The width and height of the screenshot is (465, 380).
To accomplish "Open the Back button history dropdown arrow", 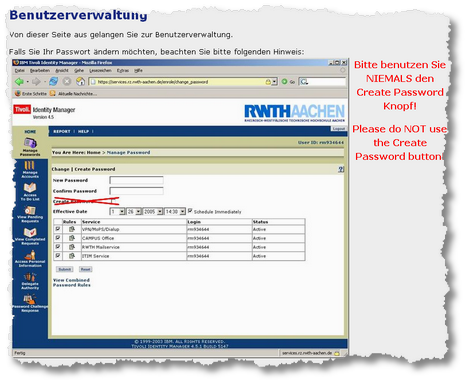I will (x=27, y=82).
